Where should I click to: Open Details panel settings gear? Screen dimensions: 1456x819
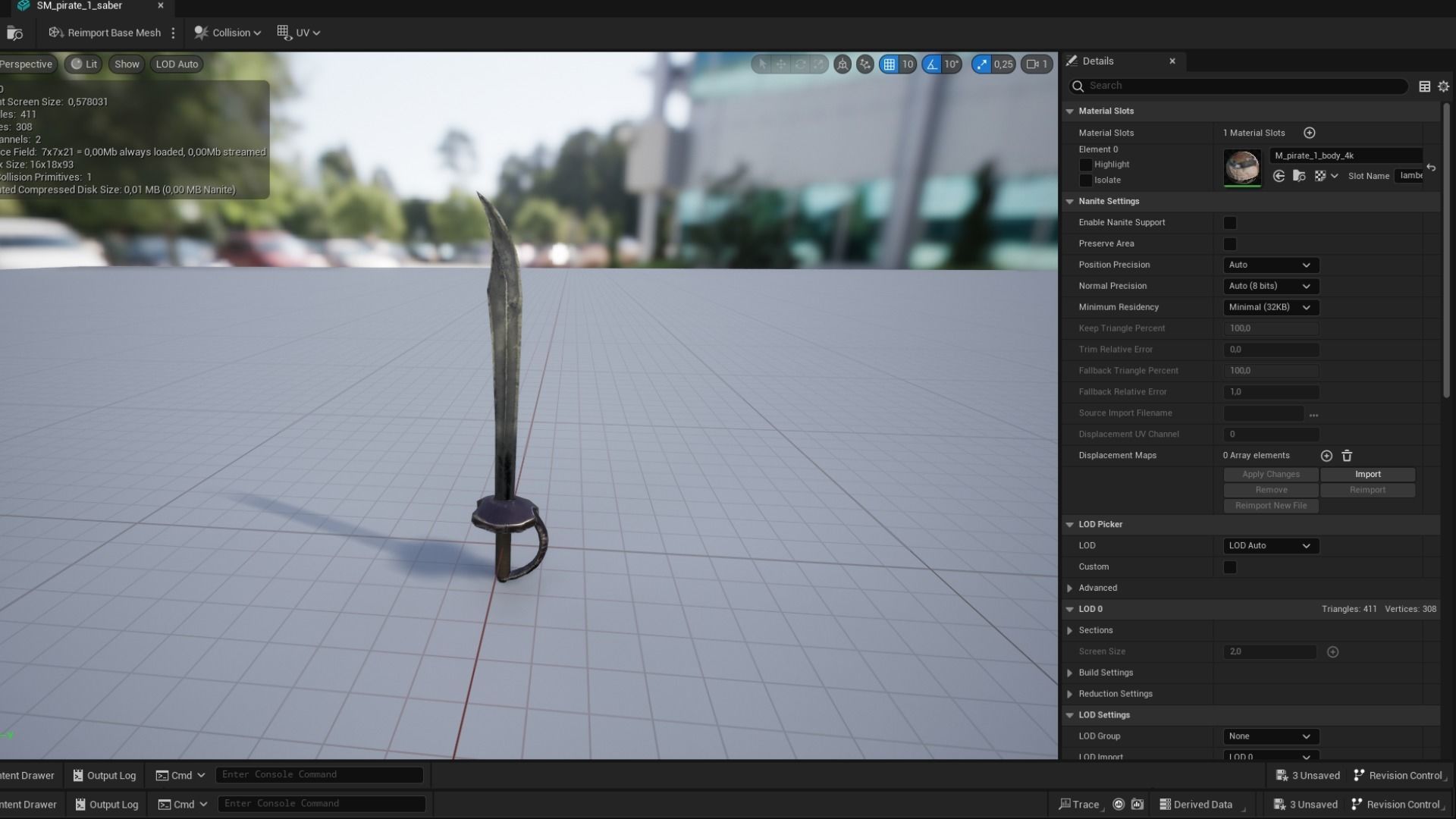1443,86
